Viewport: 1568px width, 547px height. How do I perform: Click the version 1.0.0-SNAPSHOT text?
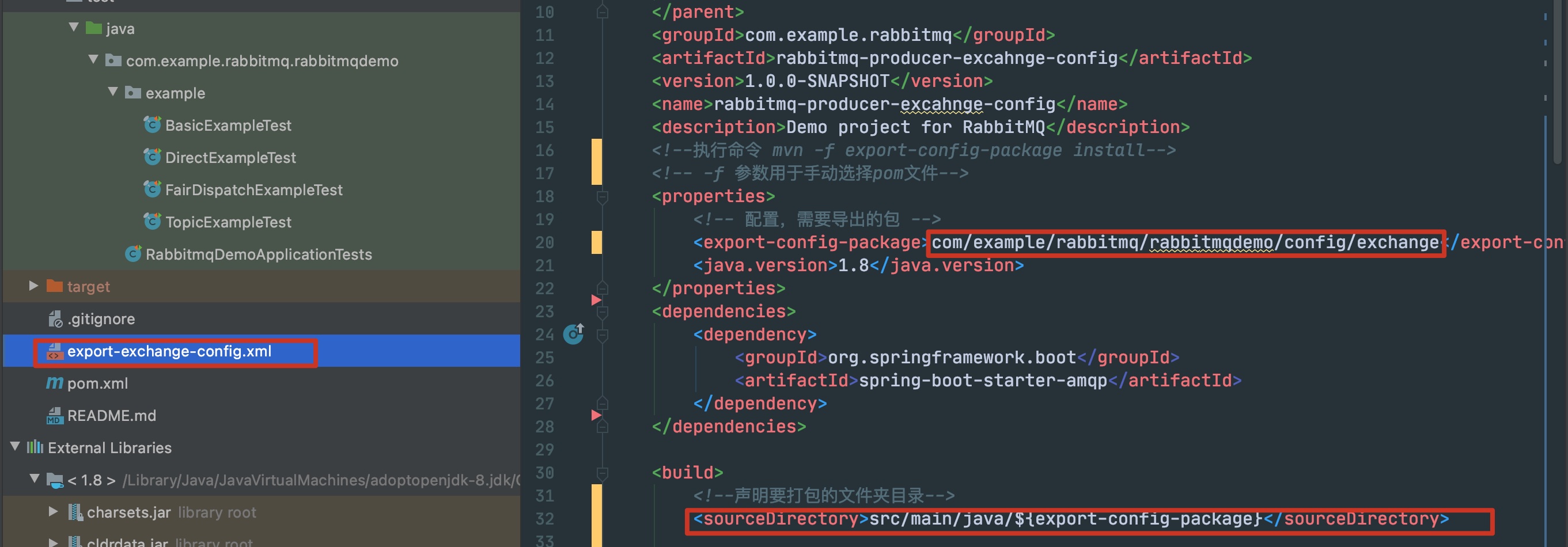tap(817, 81)
